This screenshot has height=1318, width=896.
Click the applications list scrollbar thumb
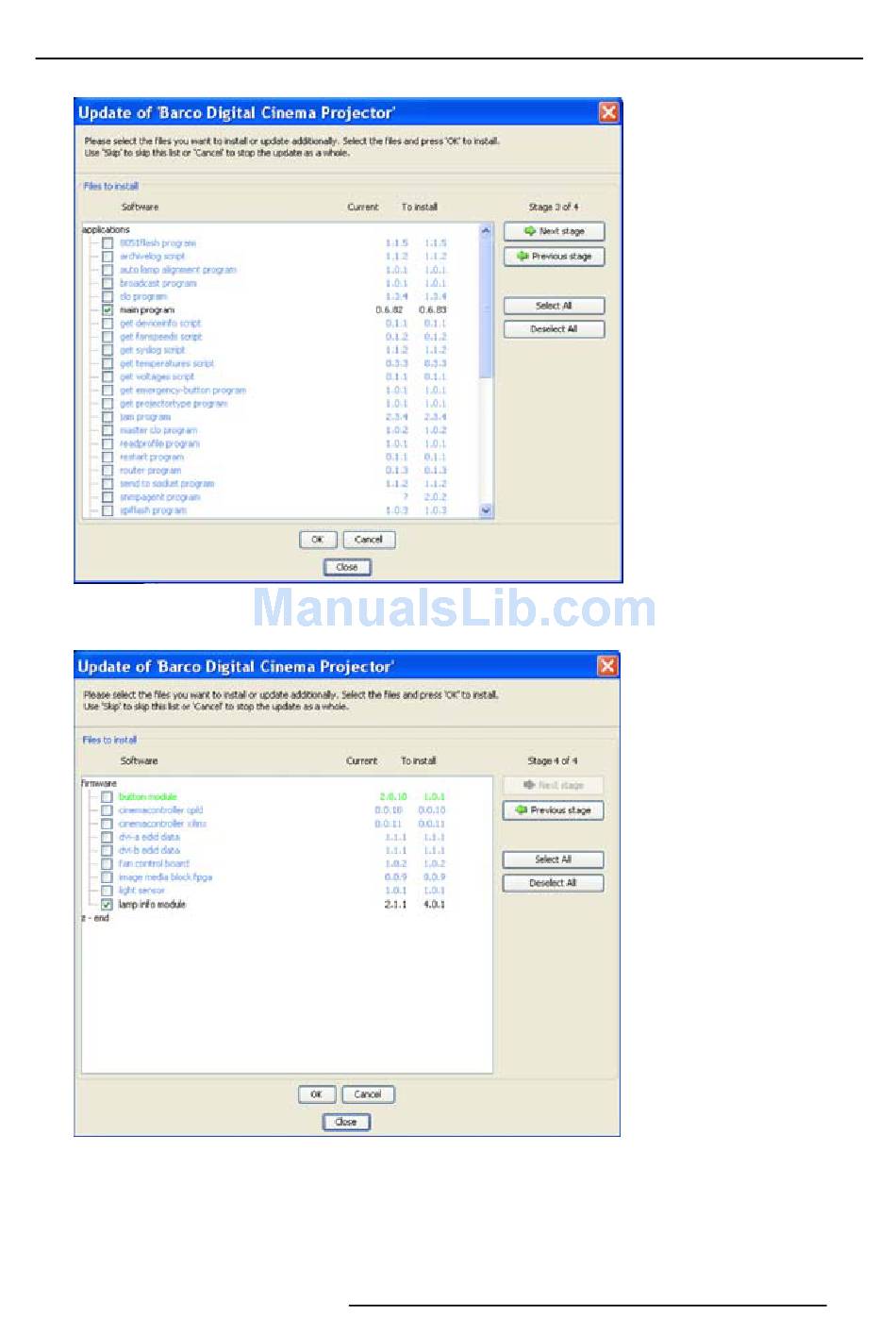coord(486,309)
